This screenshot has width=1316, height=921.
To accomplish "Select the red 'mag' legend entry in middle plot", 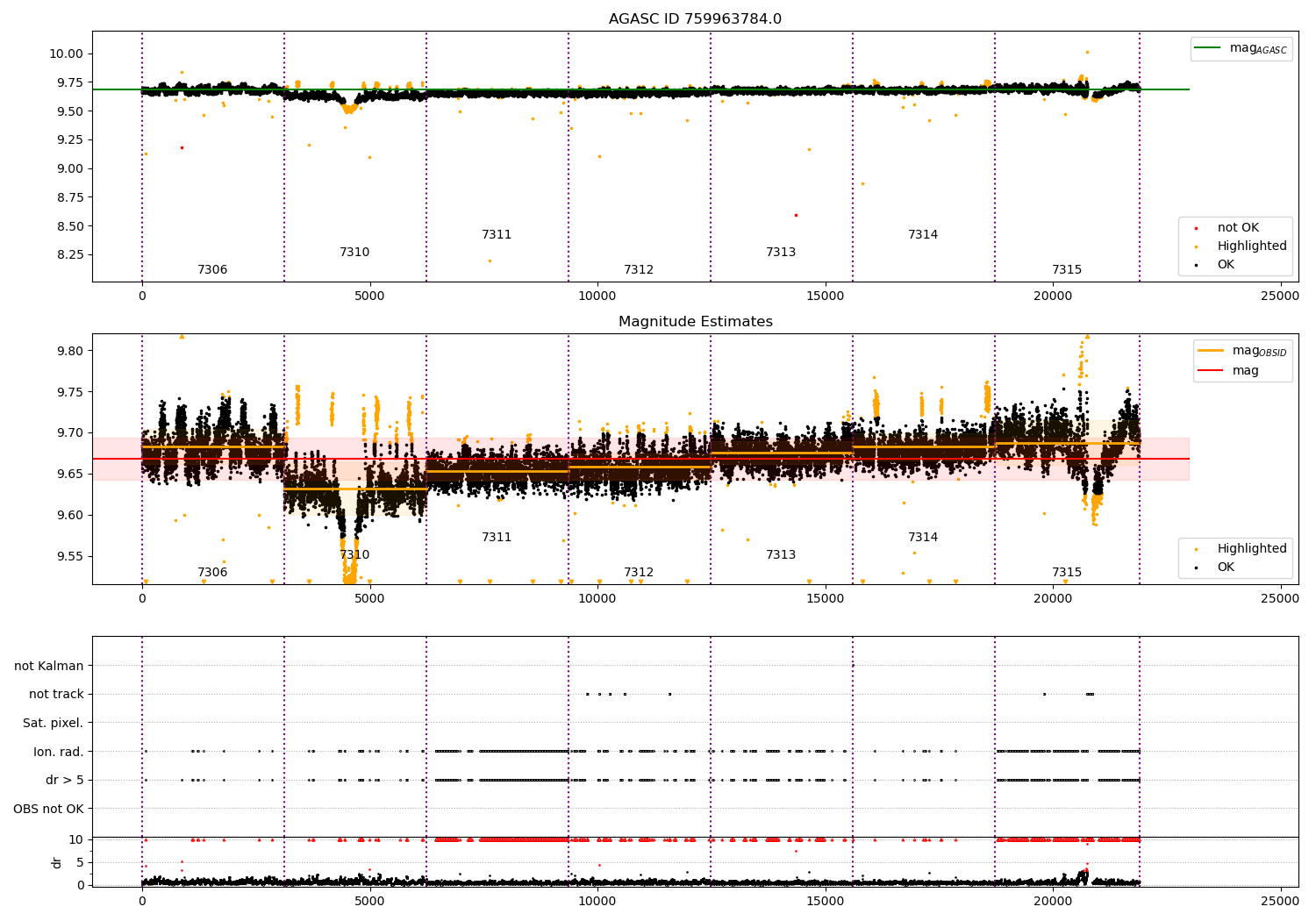I will click(1229, 370).
